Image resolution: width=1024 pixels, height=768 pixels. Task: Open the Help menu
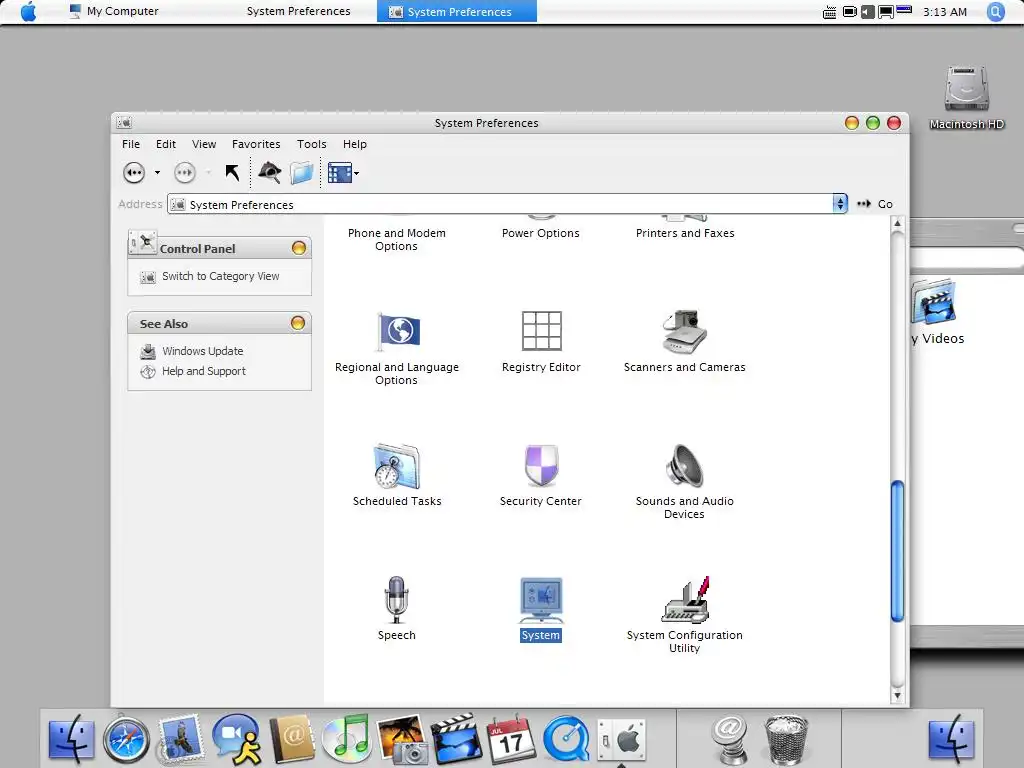(x=355, y=144)
